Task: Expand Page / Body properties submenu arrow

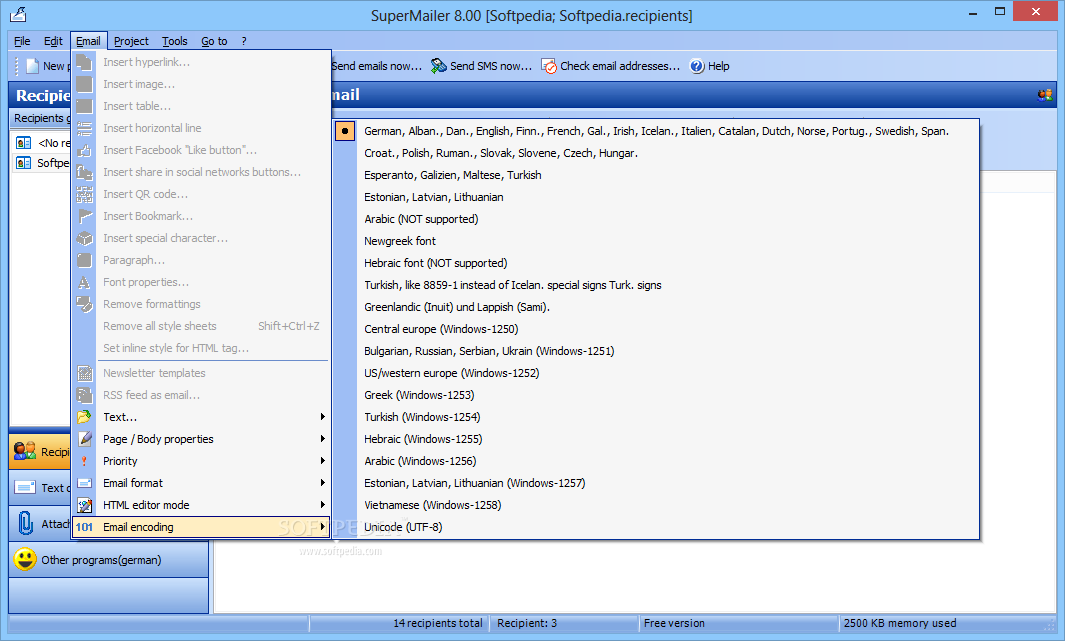Action: pos(323,439)
